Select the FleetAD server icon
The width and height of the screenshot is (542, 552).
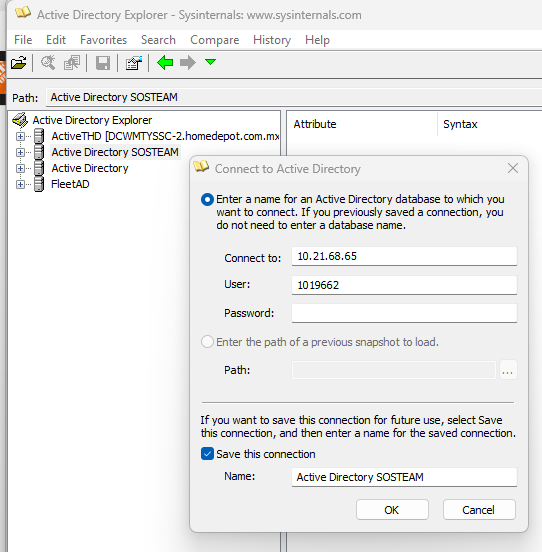tap(39, 184)
